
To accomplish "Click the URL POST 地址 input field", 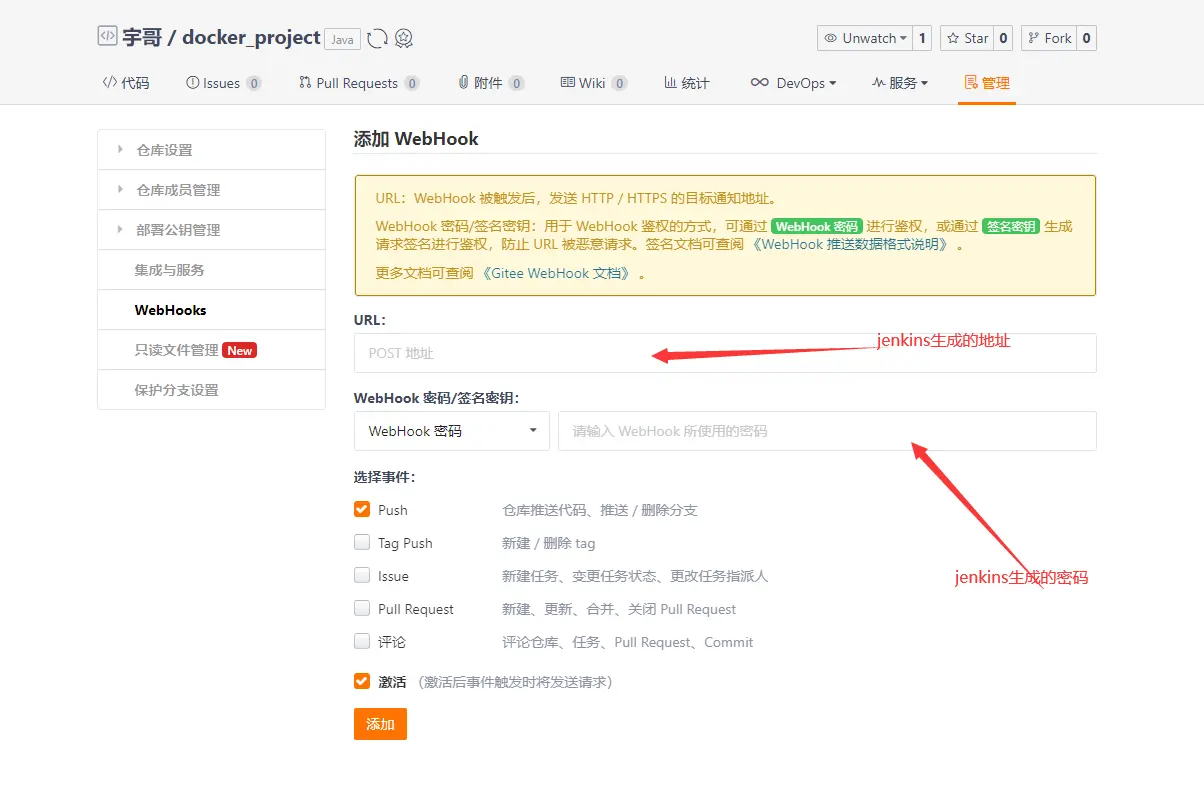I will pyautogui.click(x=725, y=353).
